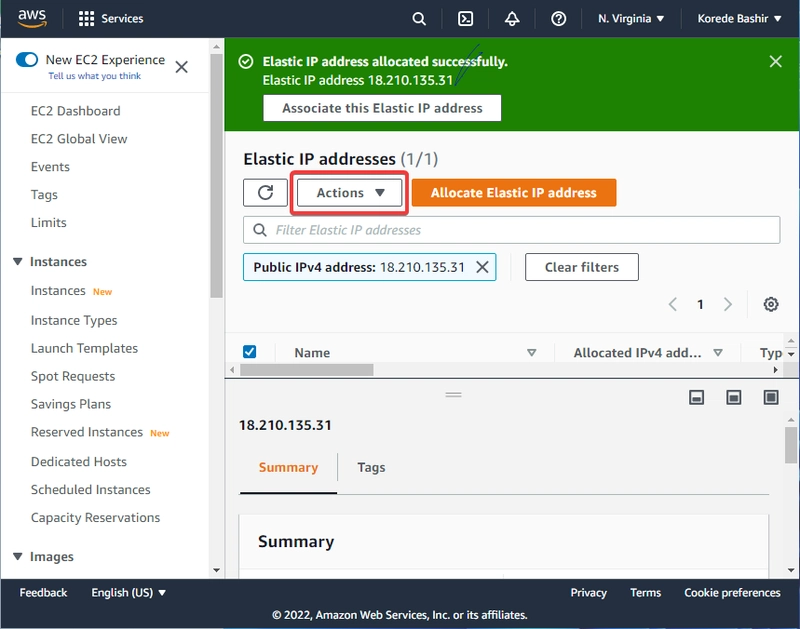Open the English (US) language dropdown

click(129, 593)
